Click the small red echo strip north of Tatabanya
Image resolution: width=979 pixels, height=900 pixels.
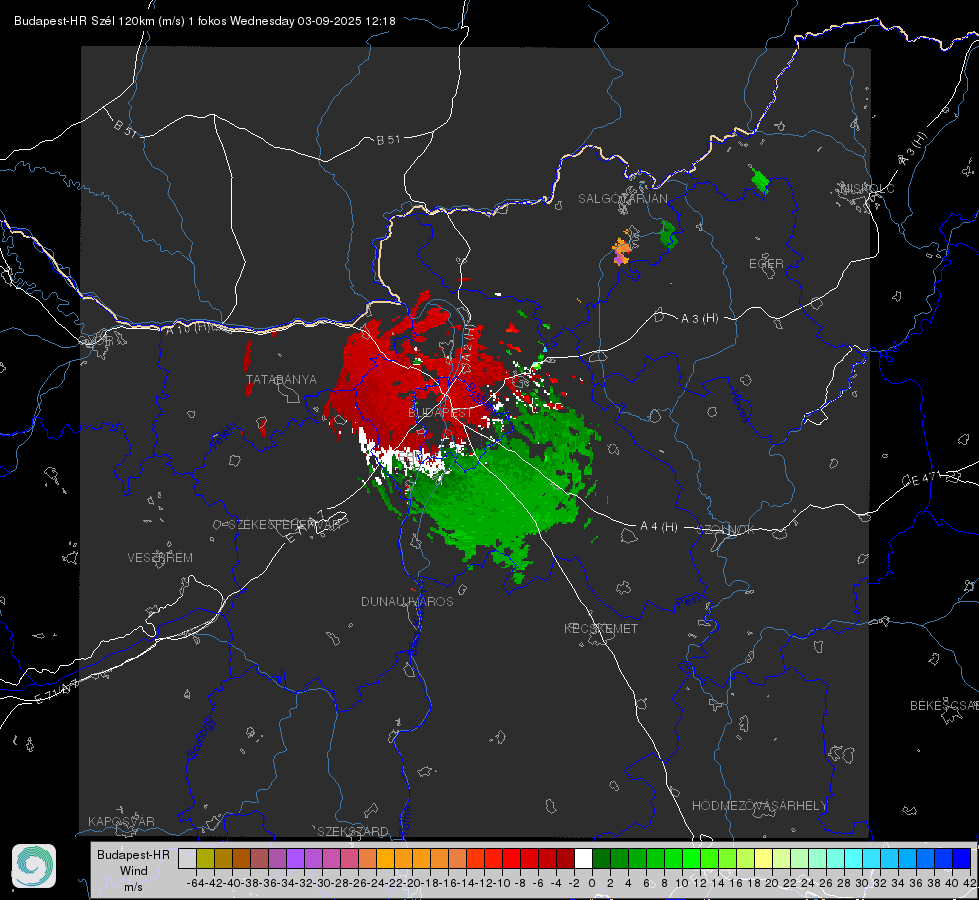coord(247,357)
